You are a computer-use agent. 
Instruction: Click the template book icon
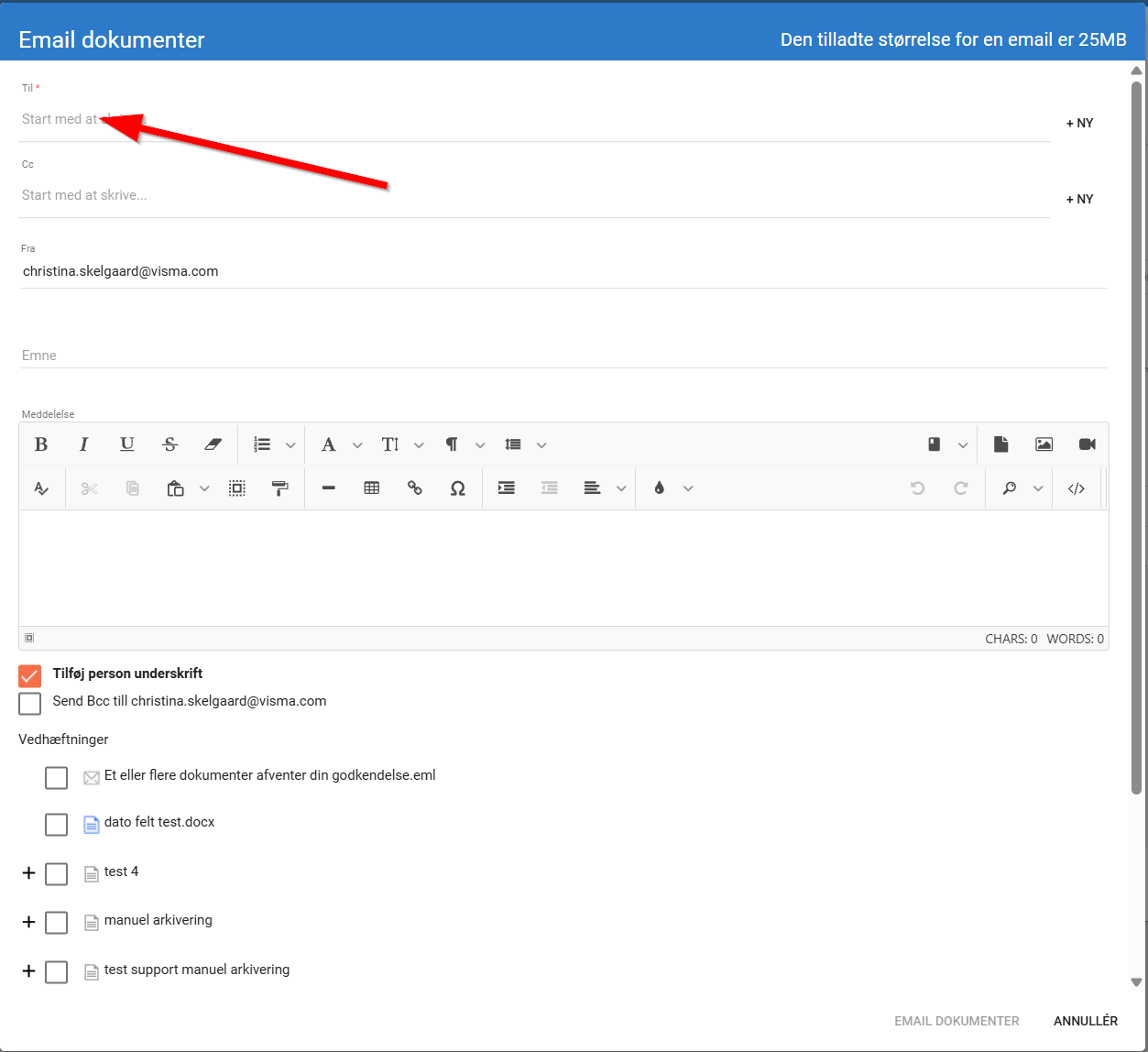(x=935, y=444)
